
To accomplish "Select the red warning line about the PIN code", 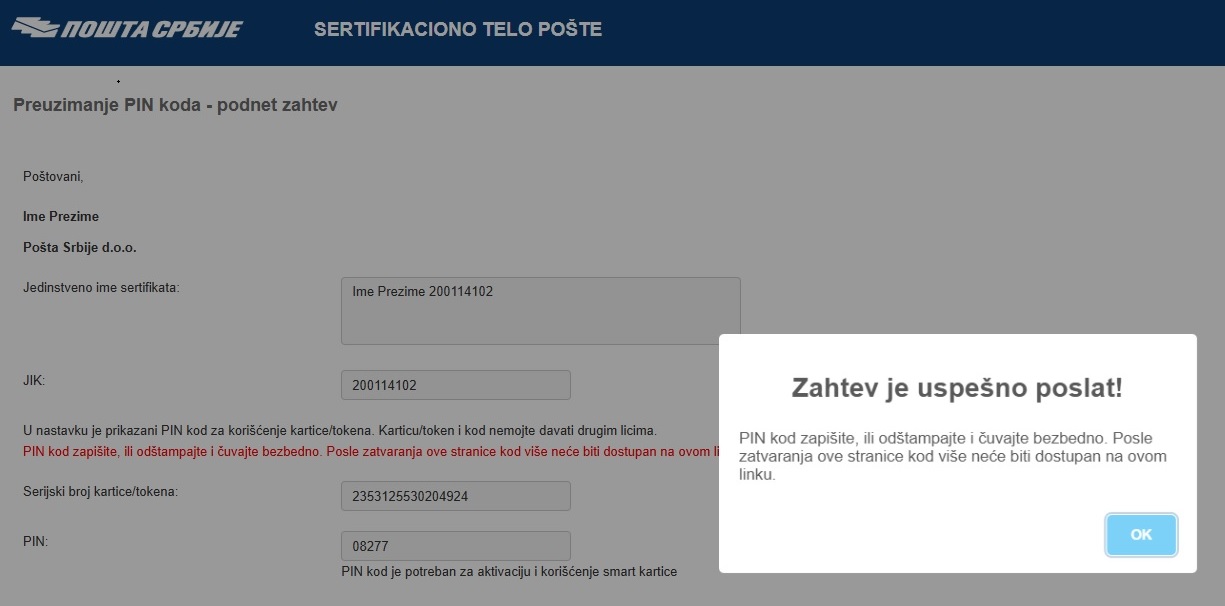I will (371, 451).
